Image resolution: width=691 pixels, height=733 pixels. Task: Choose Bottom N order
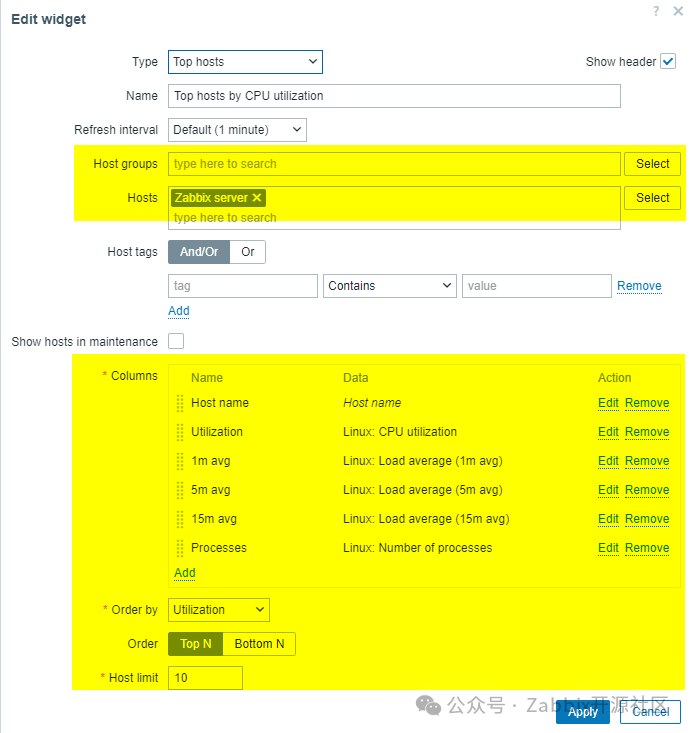click(x=259, y=644)
